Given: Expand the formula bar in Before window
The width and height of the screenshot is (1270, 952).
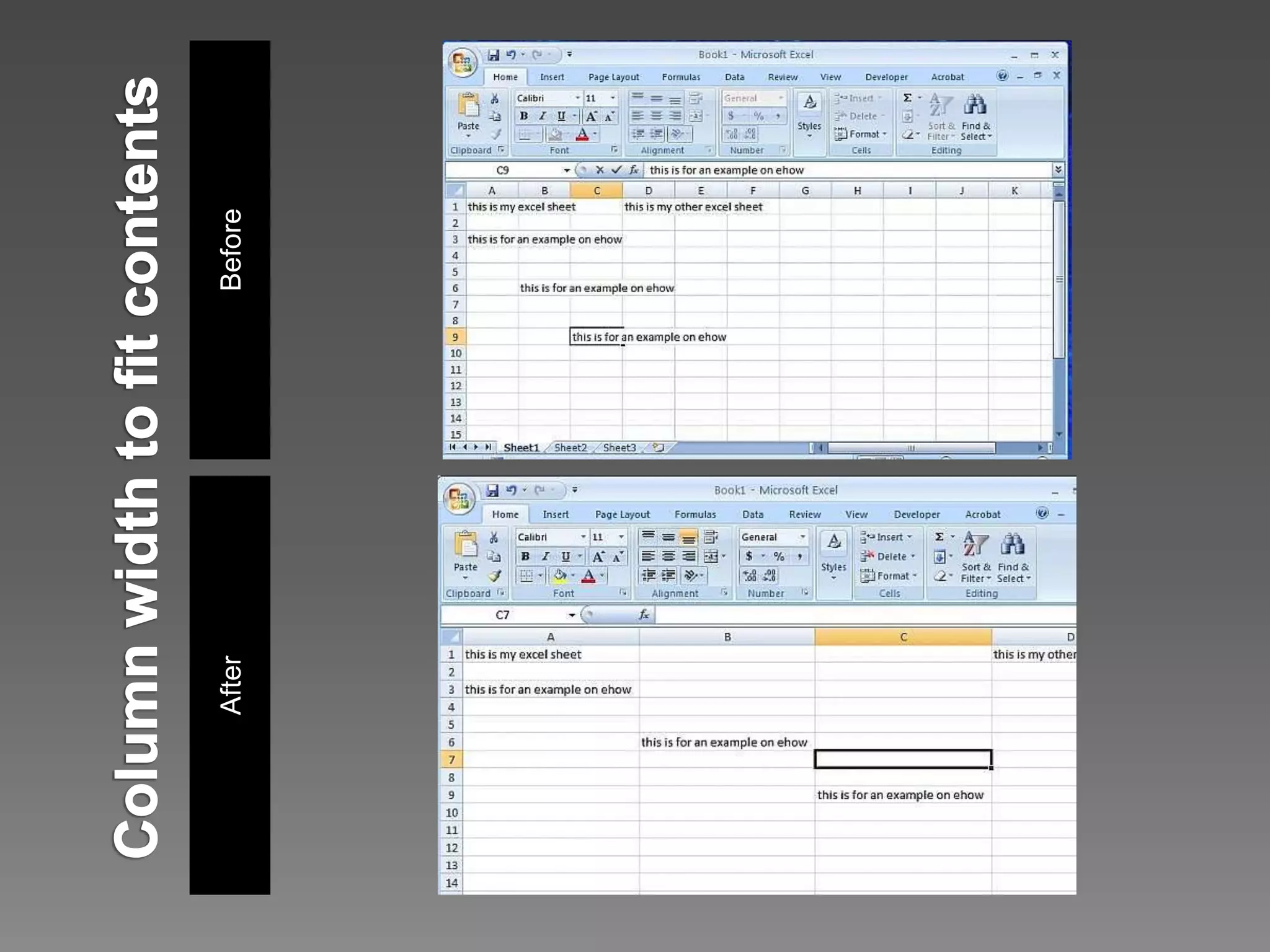Looking at the screenshot, I should tap(1058, 170).
